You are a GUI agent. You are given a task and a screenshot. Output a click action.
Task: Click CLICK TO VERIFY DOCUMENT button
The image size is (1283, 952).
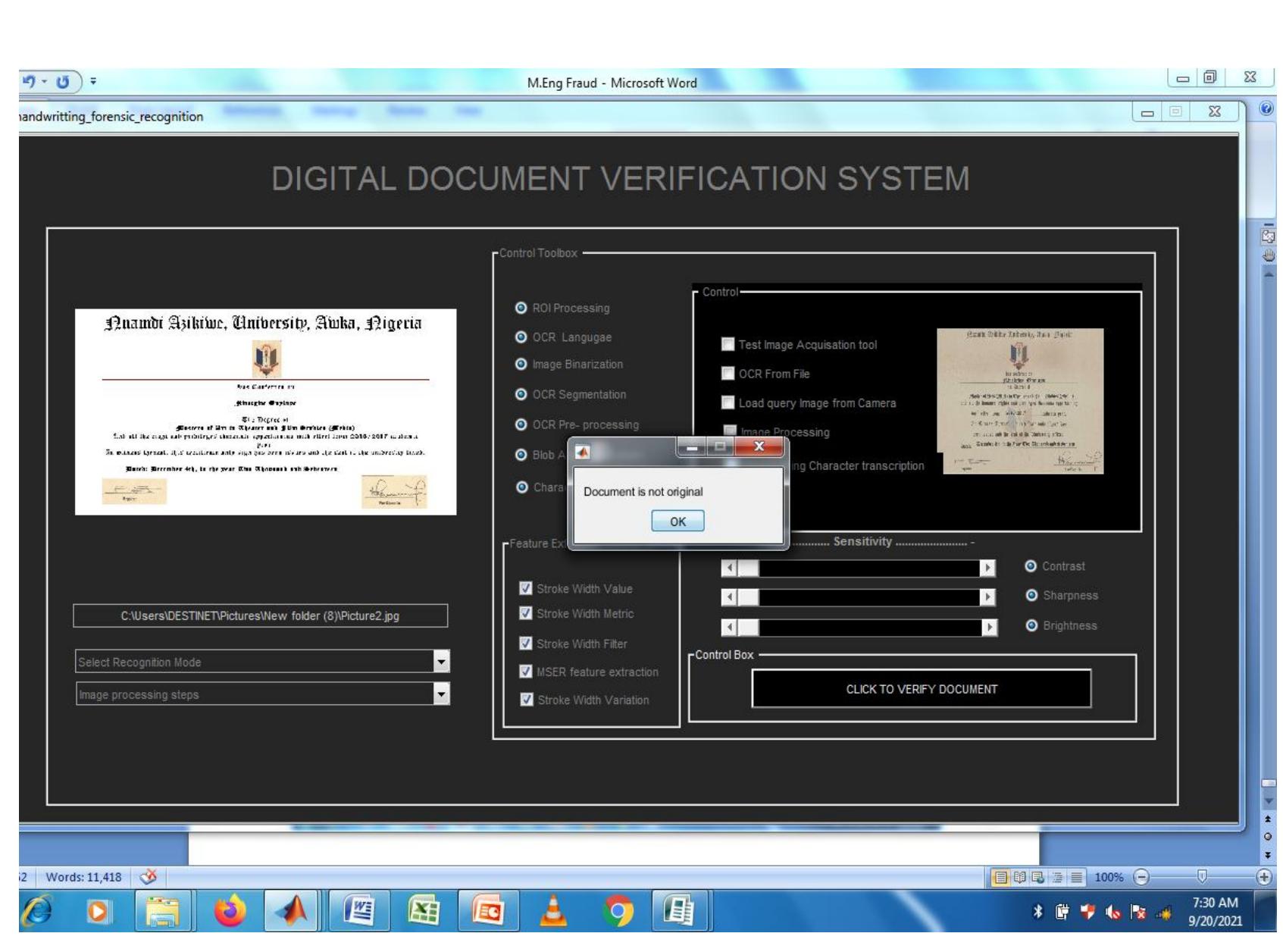click(x=922, y=689)
